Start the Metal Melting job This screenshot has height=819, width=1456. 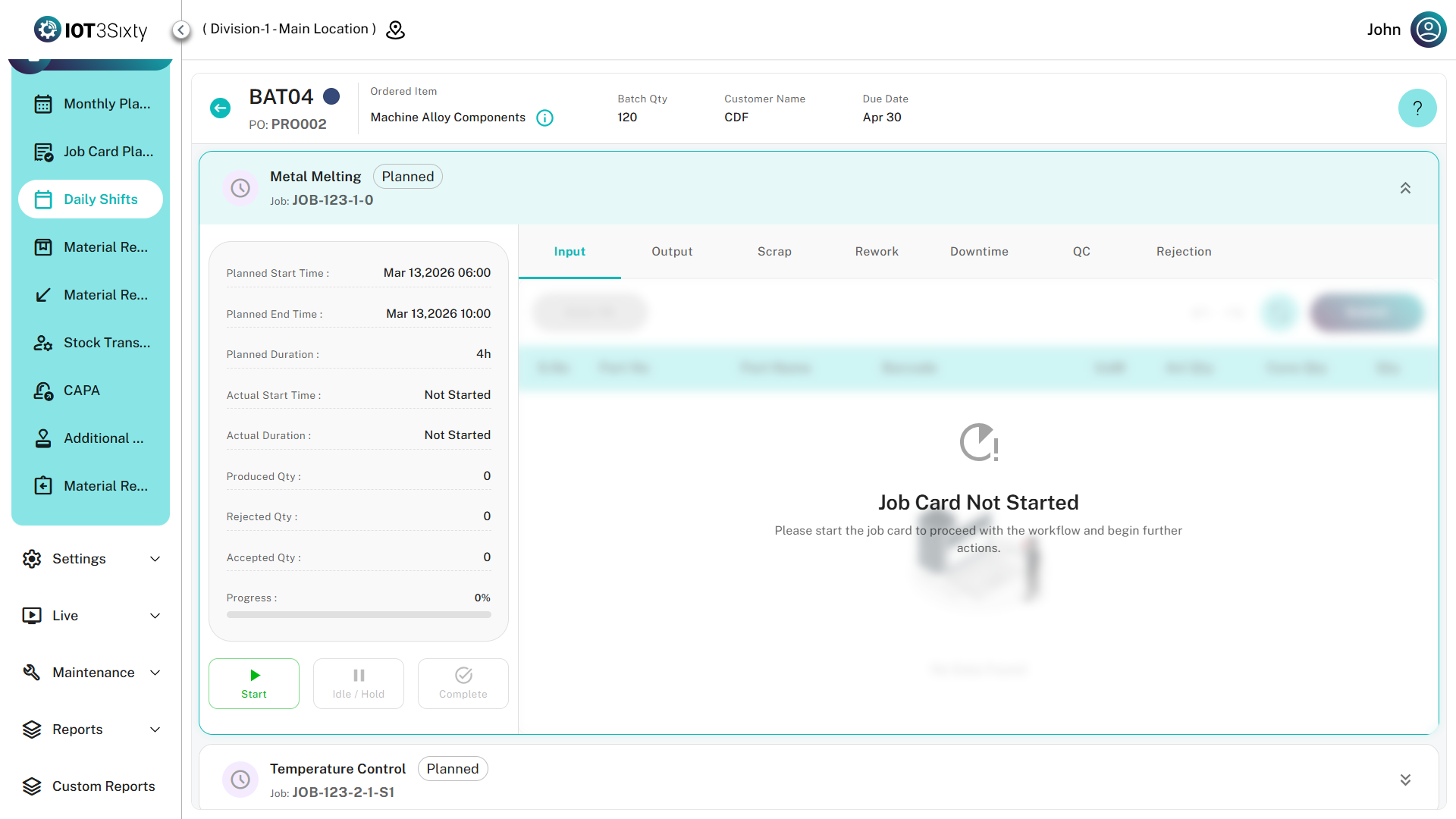point(254,683)
